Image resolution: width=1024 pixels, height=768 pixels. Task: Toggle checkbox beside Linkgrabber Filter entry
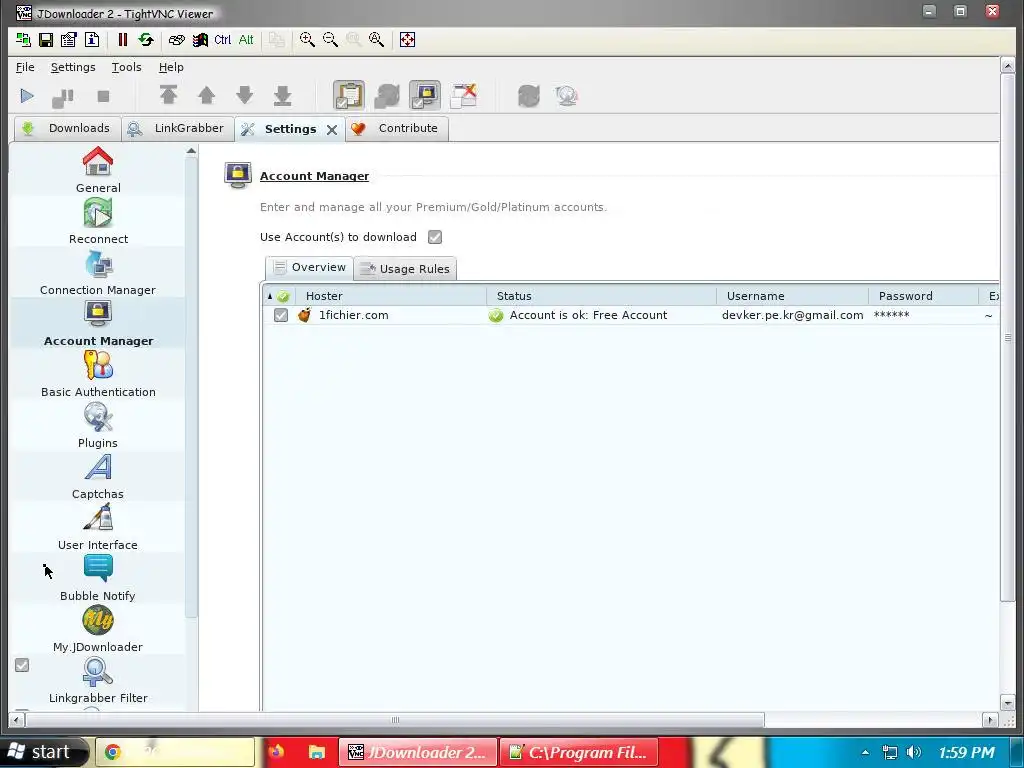22,665
